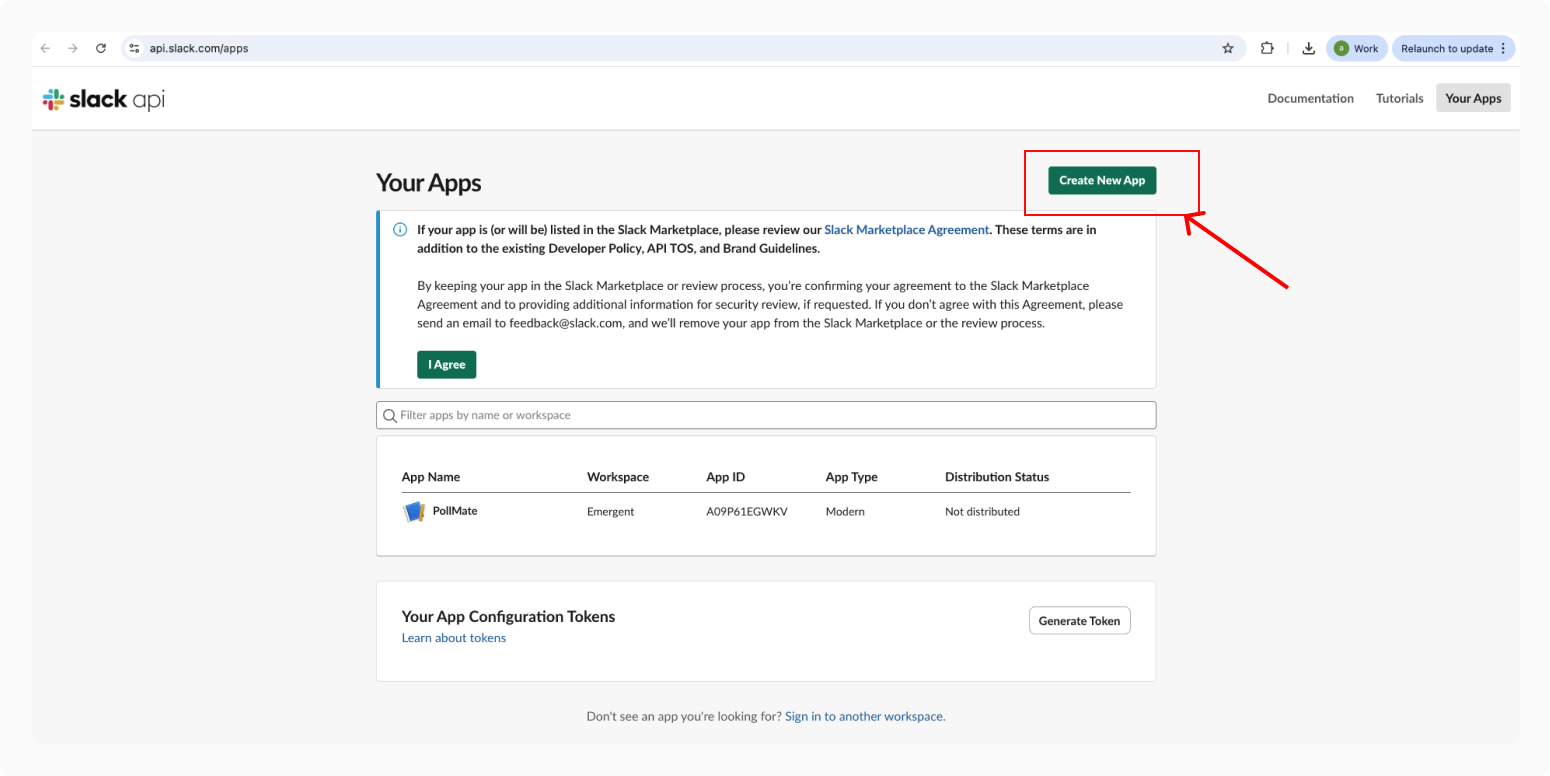Focus the Filter apps by name field
Screen dimensions: 1550x776
tap(766, 415)
